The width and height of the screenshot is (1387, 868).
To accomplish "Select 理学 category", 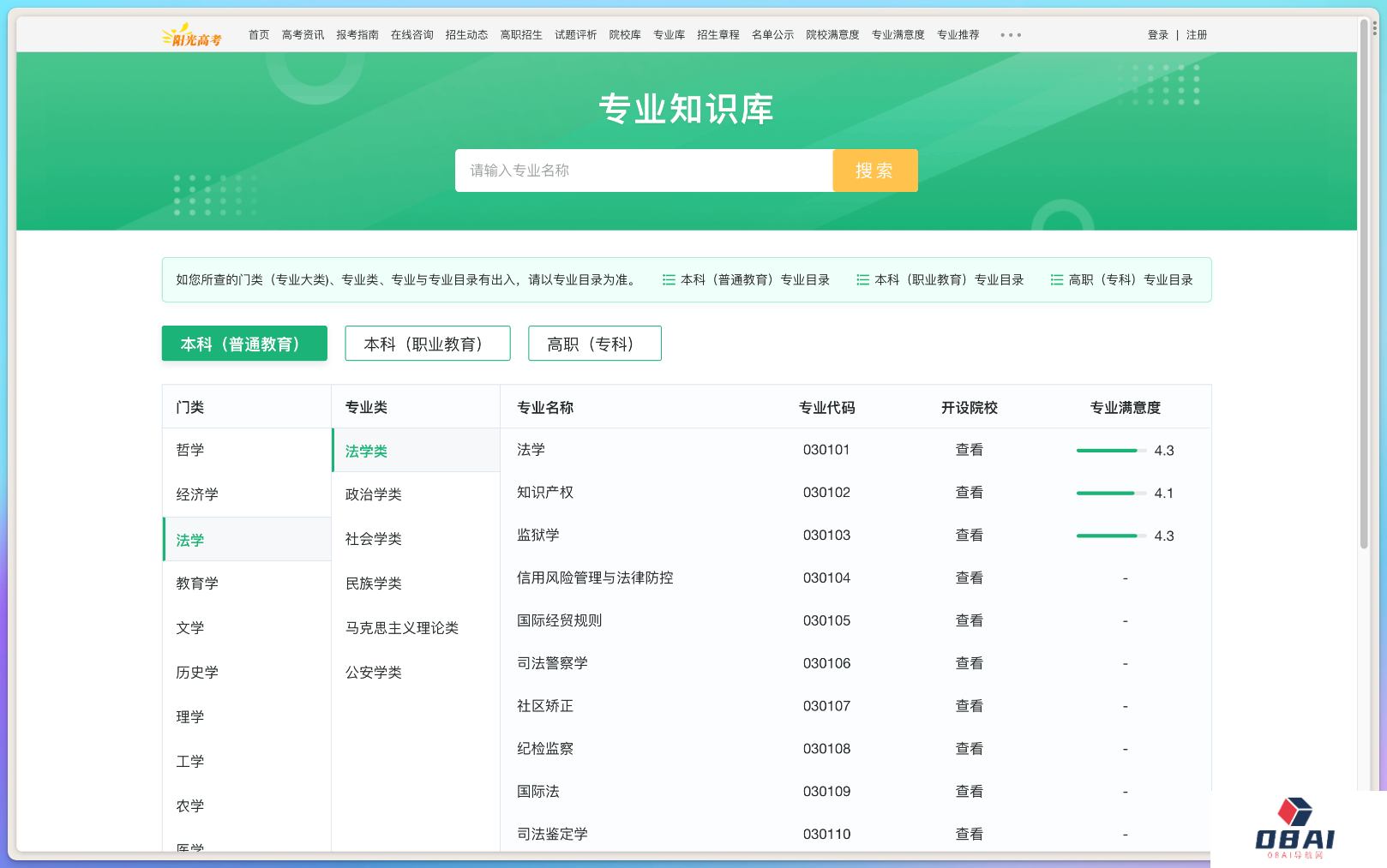I will 247,717.
